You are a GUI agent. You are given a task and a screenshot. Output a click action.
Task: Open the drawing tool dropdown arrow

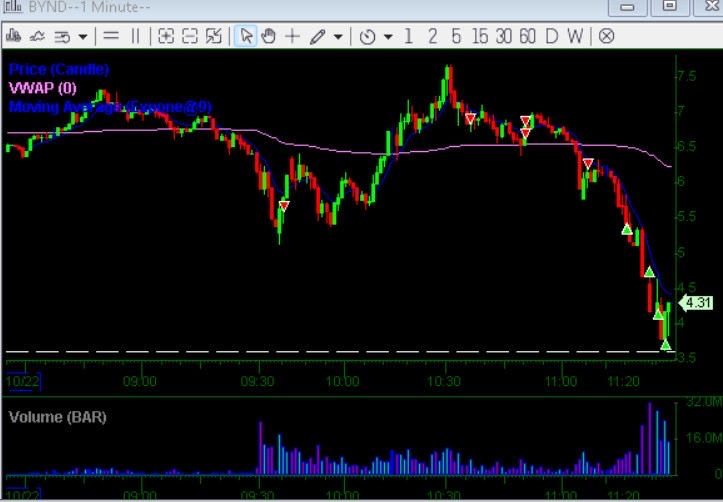pos(338,36)
